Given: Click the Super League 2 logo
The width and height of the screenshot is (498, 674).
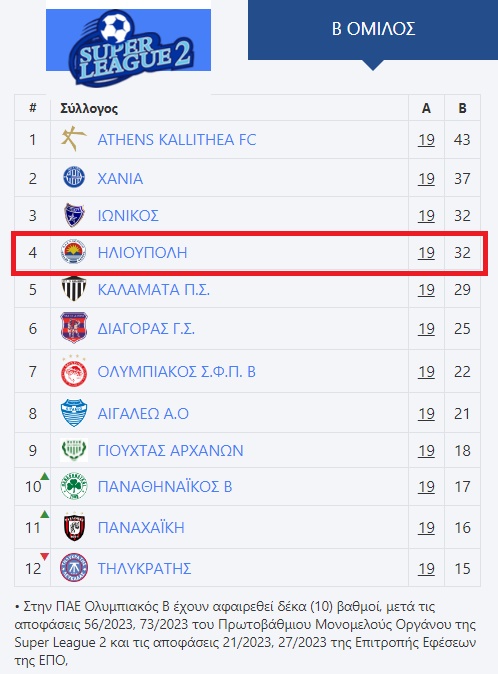Looking at the screenshot, I should coord(128,46).
